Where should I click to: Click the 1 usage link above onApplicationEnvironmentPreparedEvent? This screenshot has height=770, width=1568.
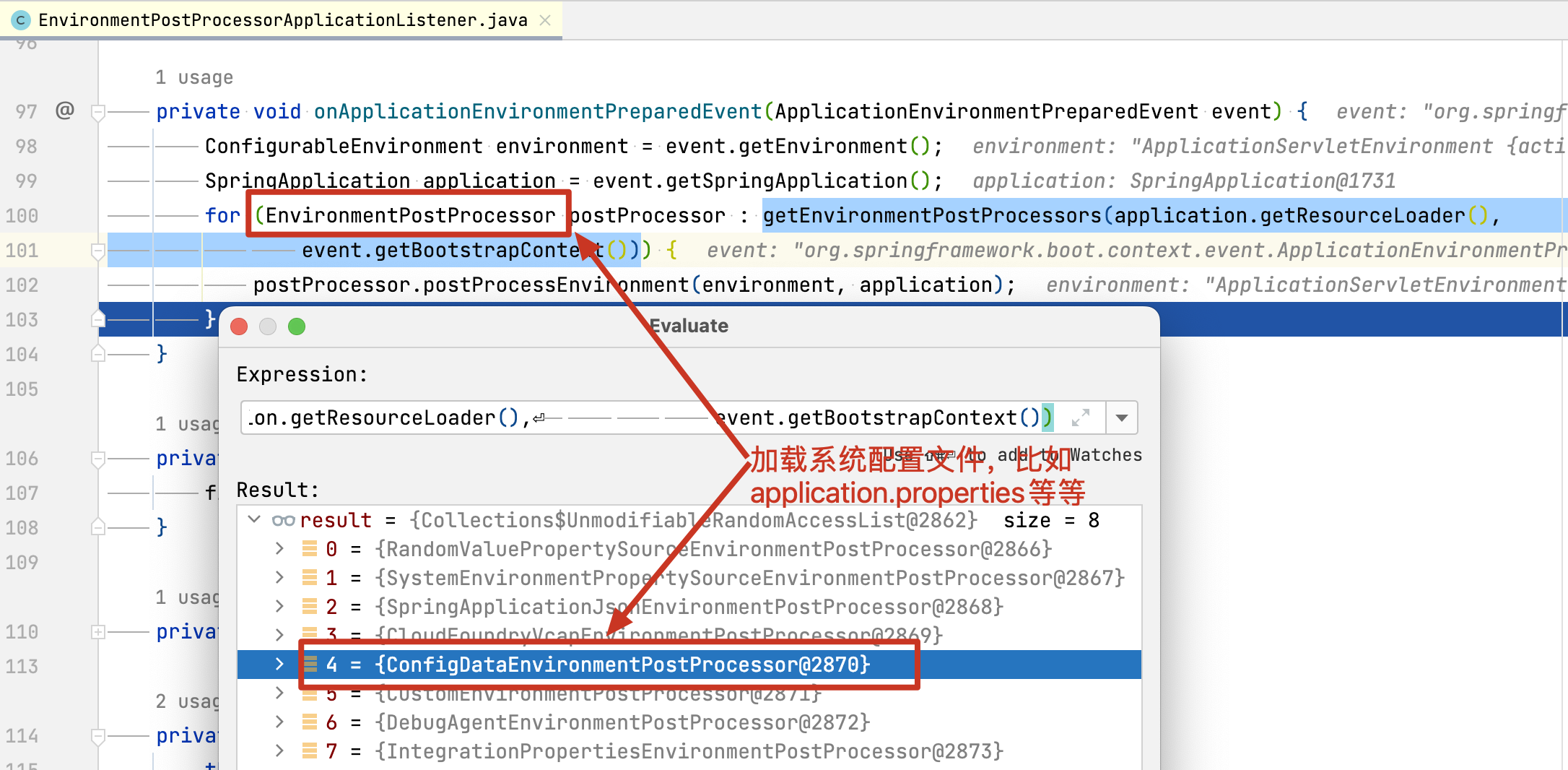(194, 77)
